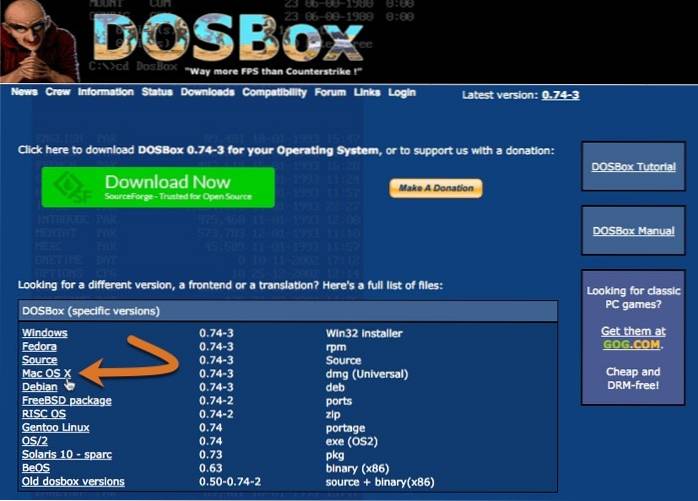Open the DOSBox Manual box

[633, 231]
